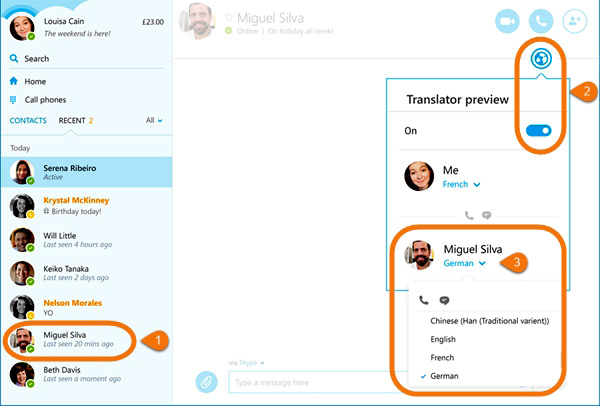Click the Search magnifier icon
The image size is (600, 406).
coord(14,59)
